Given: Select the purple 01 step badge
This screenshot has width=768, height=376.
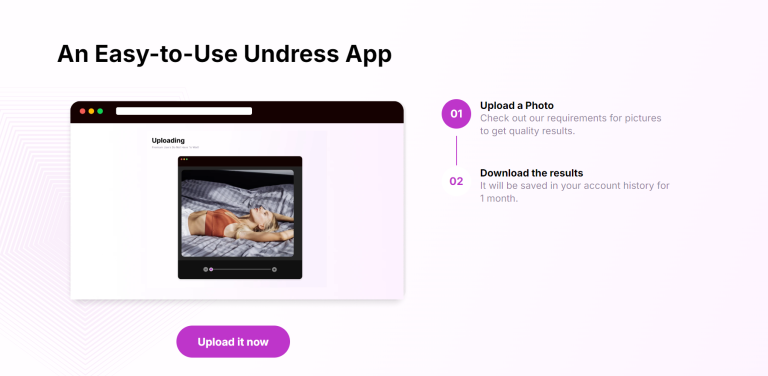Looking at the screenshot, I should point(456,114).
